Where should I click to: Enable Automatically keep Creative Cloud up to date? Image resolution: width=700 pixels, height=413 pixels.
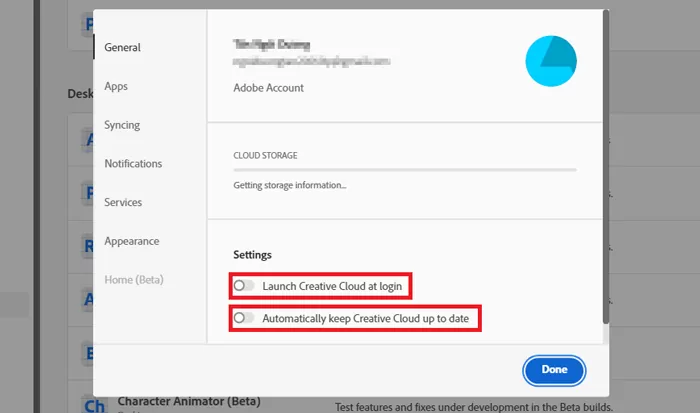[x=240, y=318]
